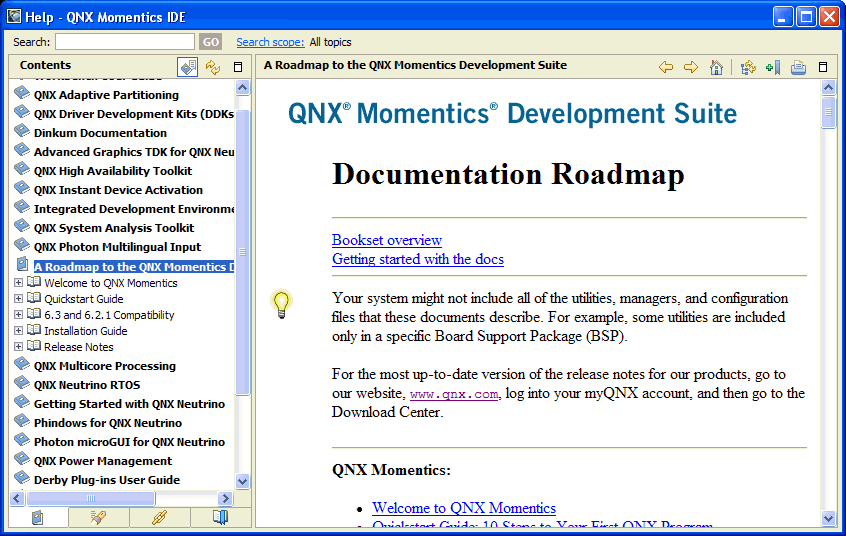Viewport: 846px width, 536px height.
Task: Click Show in Table of Contents icon
Action: [748, 67]
